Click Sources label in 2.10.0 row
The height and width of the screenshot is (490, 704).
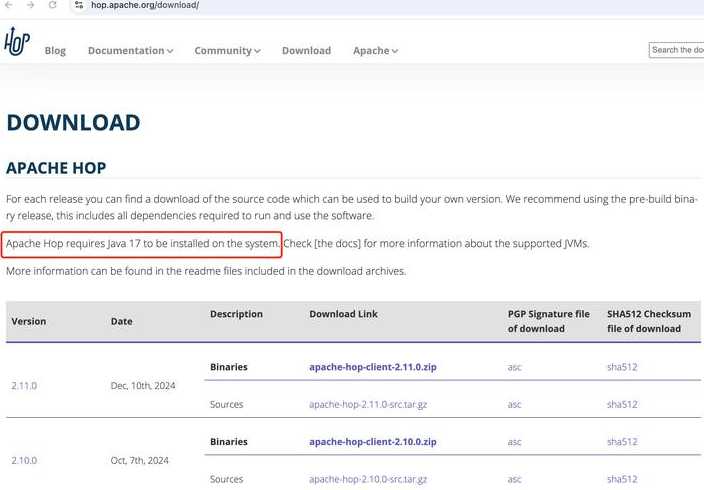click(x=226, y=479)
